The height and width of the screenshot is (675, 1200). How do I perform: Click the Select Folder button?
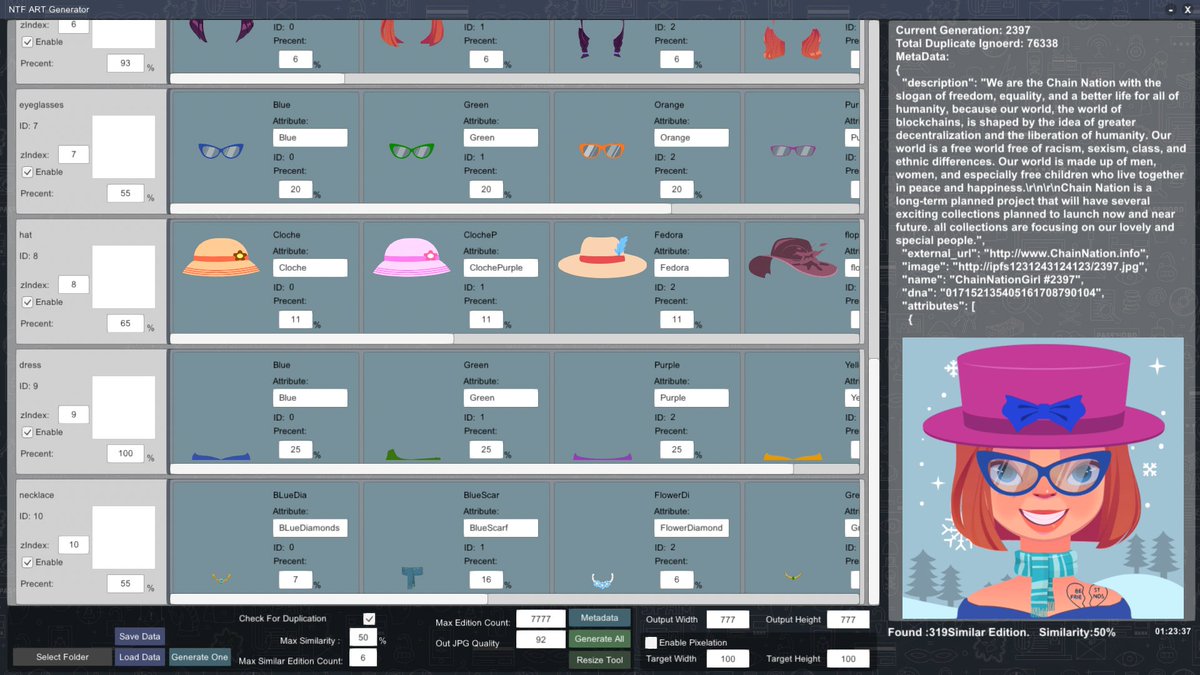(x=62, y=657)
